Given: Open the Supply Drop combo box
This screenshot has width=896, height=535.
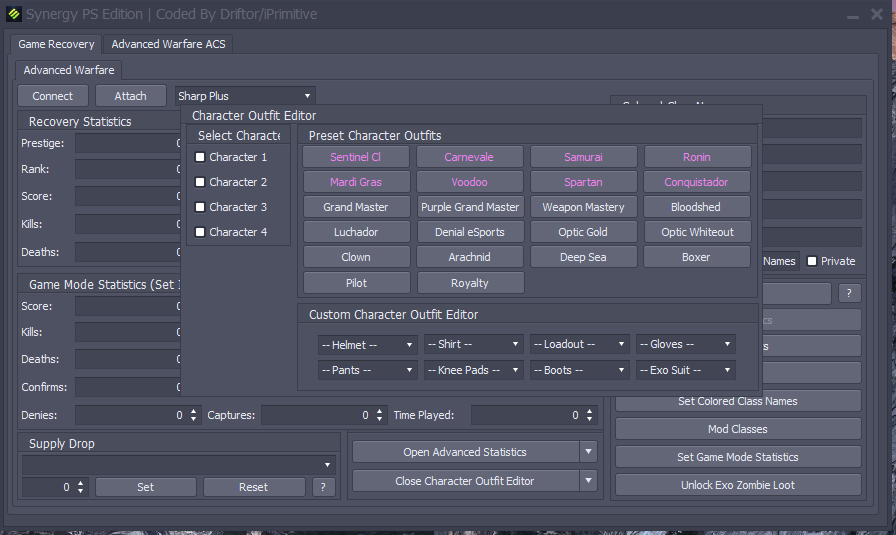Looking at the screenshot, I should [178, 465].
